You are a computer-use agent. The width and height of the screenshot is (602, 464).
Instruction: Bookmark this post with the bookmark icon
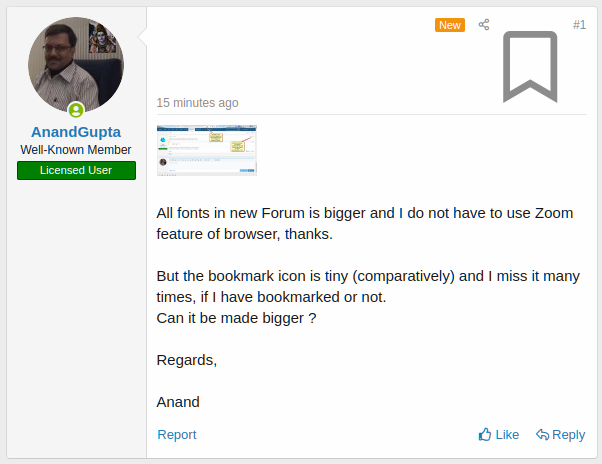pos(529,66)
